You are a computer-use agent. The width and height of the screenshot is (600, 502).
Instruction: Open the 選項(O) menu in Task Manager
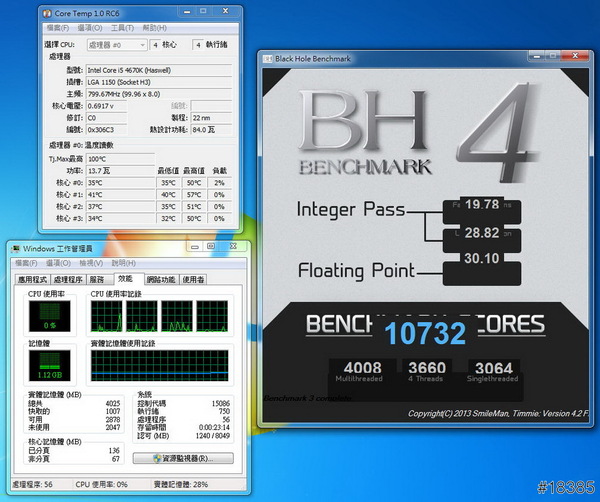(x=59, y=263)
